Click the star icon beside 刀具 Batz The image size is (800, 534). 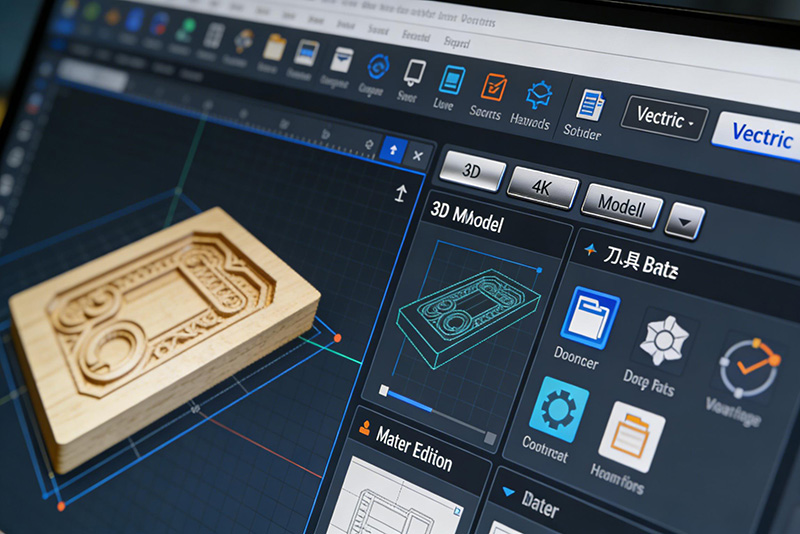point(590,249)
